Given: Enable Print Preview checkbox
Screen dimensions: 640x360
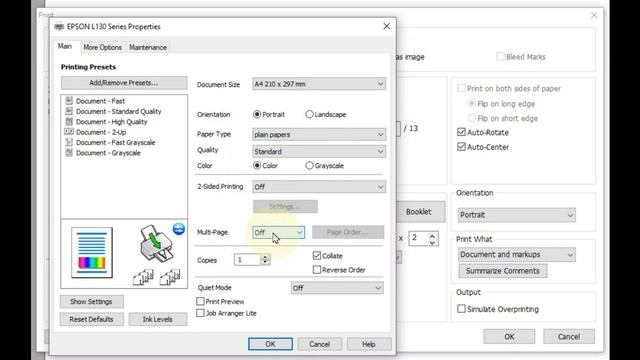Looking at the screenshot, I should 200,301.
